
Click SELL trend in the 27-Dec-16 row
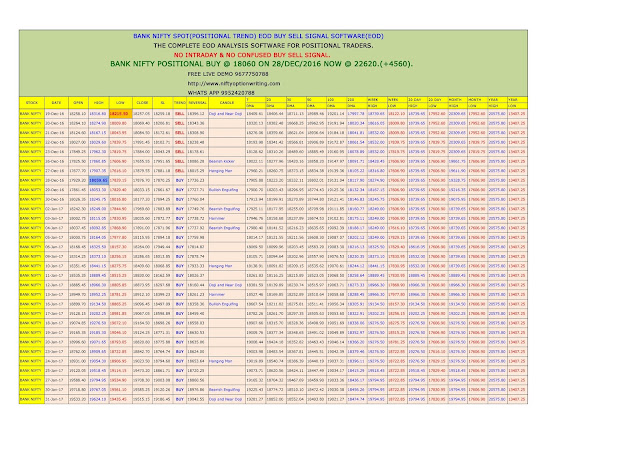[180, 171]
